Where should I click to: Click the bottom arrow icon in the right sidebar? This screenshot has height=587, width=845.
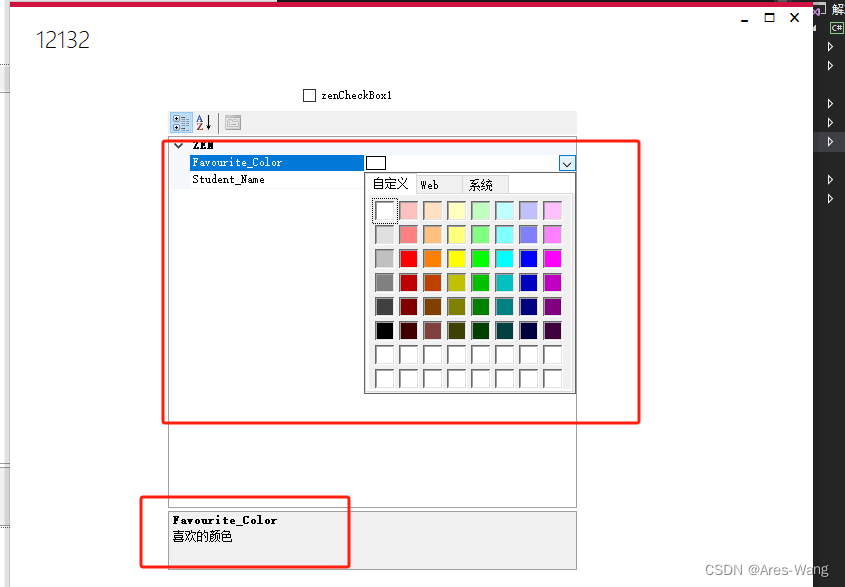(831, 198)
